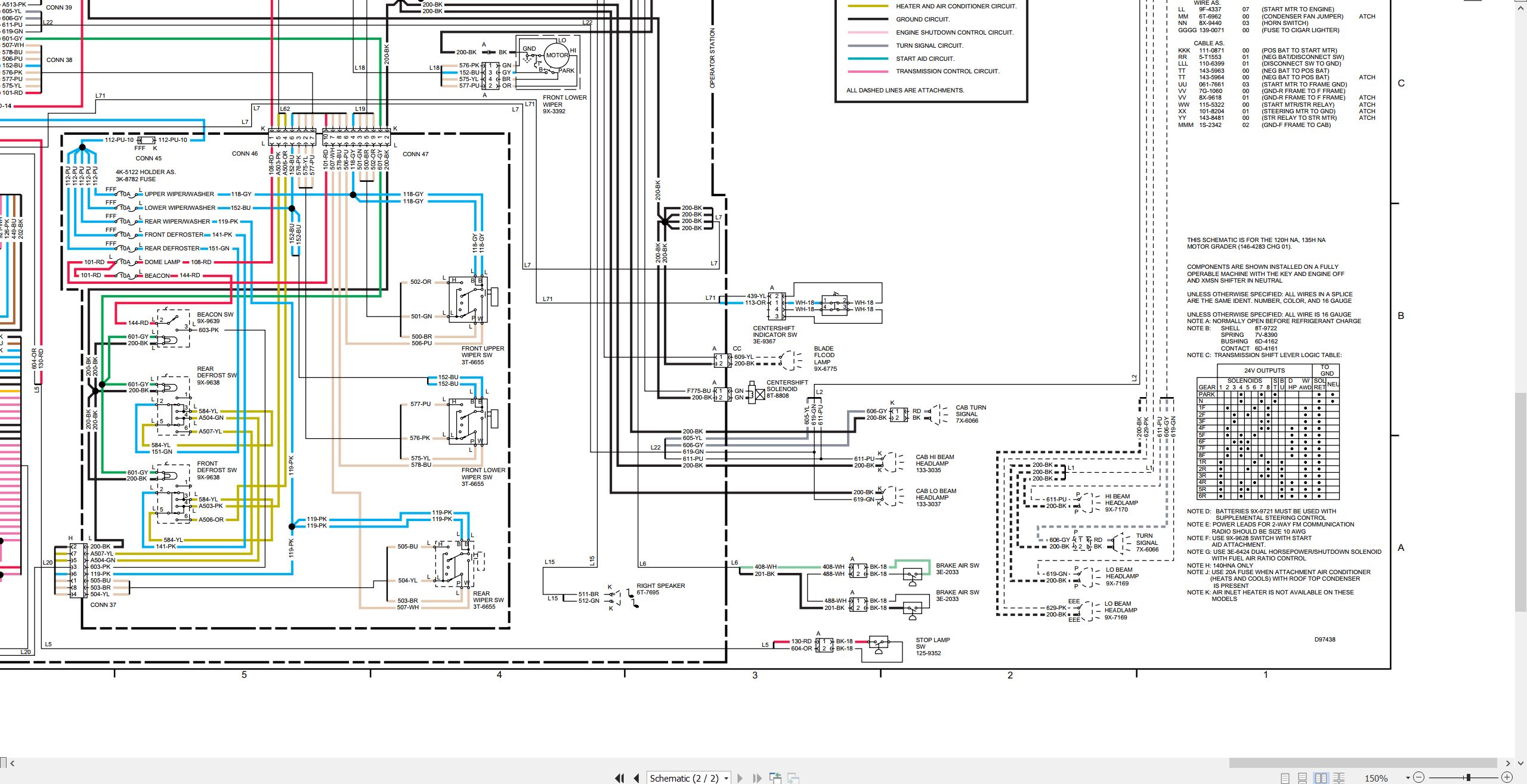Enable continuous facing page layout
The image size is (1527, 784).
click(x=1339, y=778)
